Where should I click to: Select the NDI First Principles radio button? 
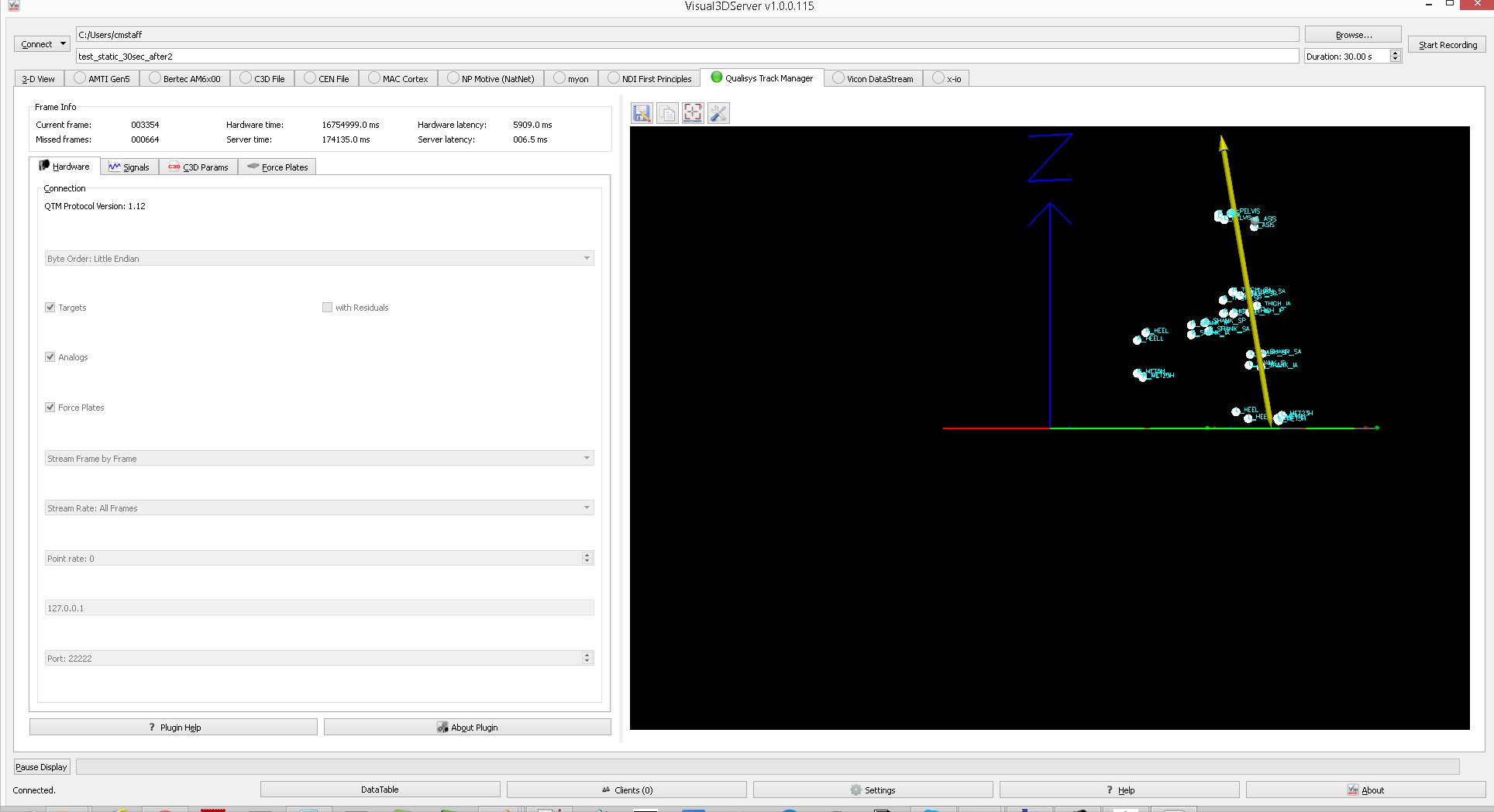(x=614, y=77)
